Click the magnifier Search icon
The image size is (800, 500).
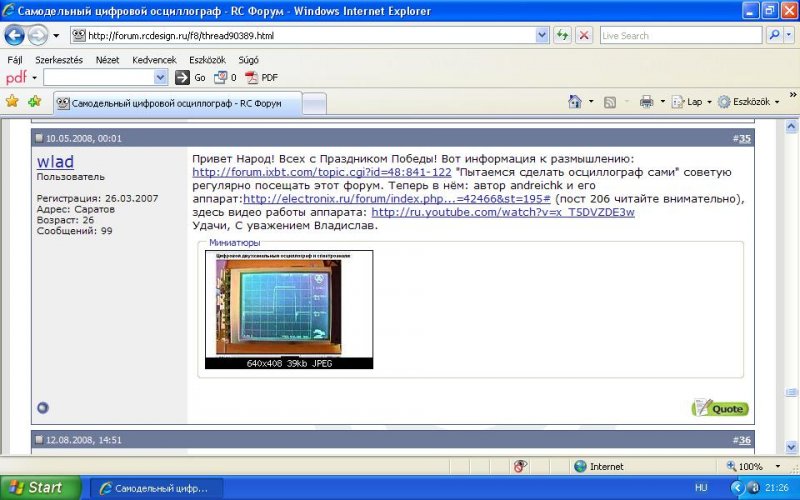tap(774, 35)
